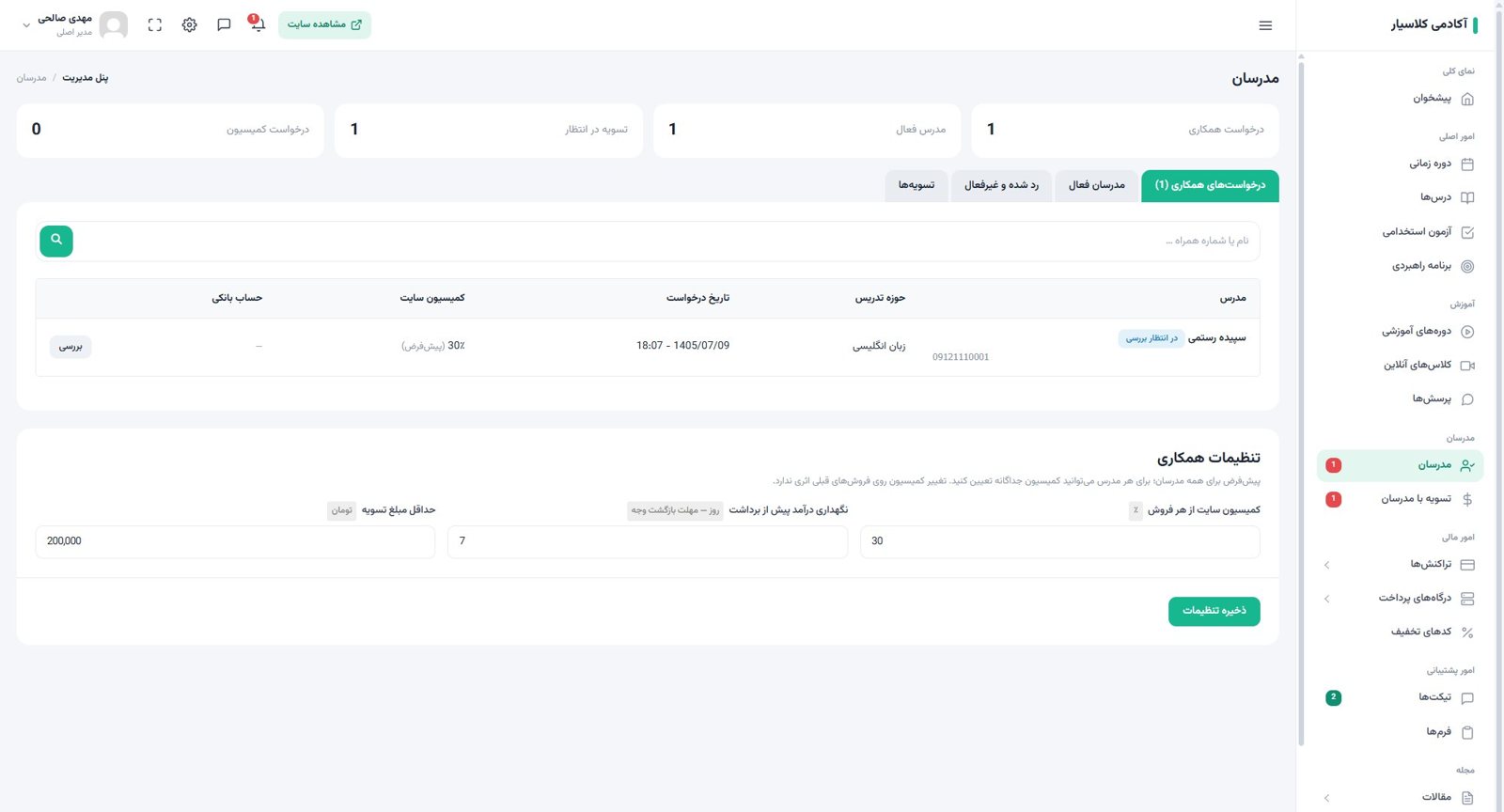This screenshot has height=812, width=1504.
Task: Open the notifications bell icon
Action: coord(258,24)
